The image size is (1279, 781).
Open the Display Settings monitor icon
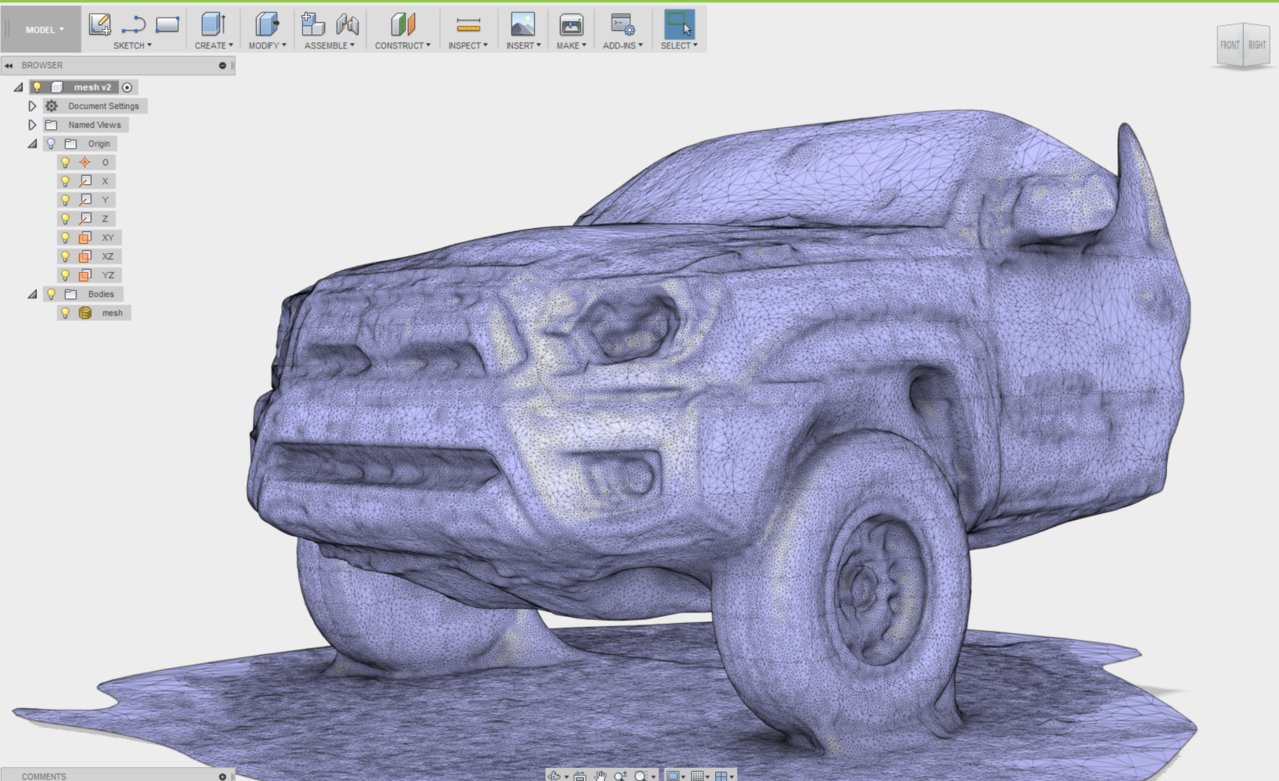[x=673, y=775]
